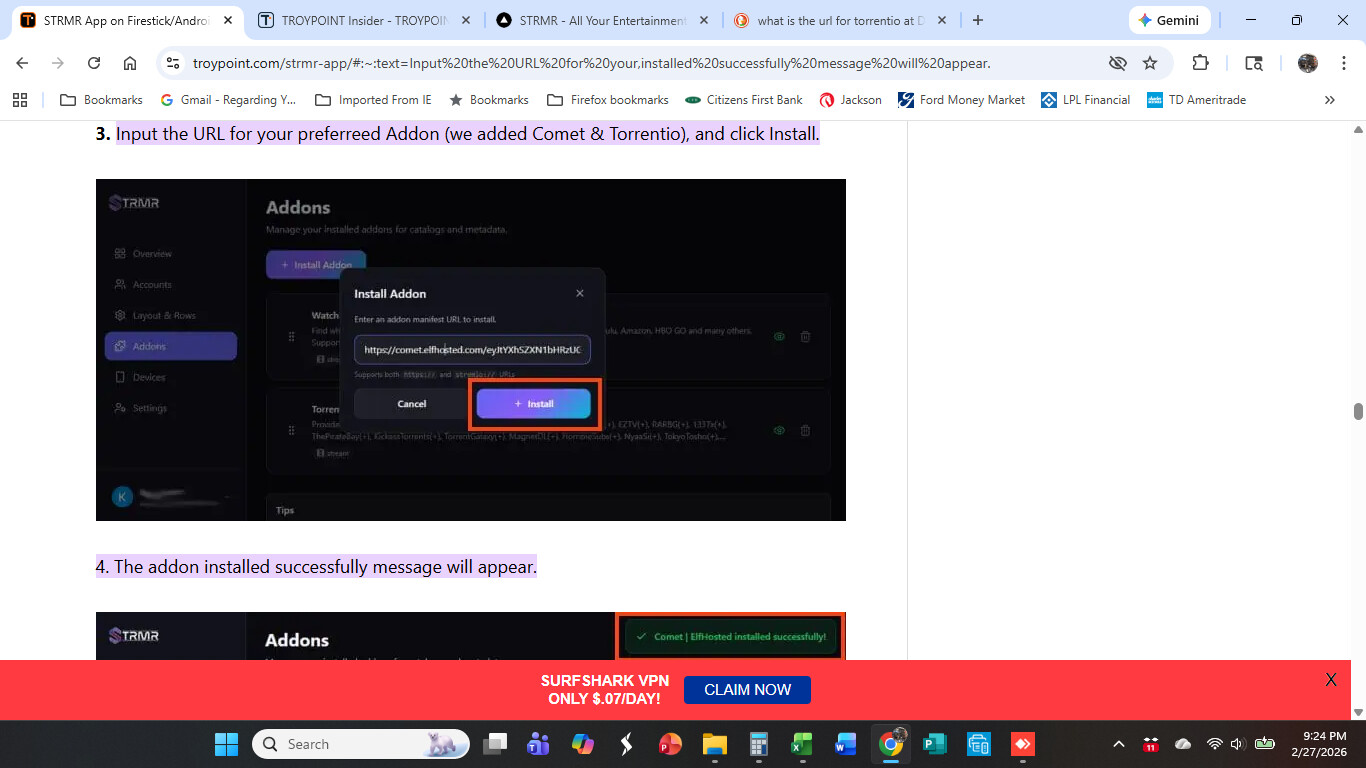This screenshot has width=1366, height=768.
Task: Show hidden system tray icons
Action: [x=1119, y=744]
